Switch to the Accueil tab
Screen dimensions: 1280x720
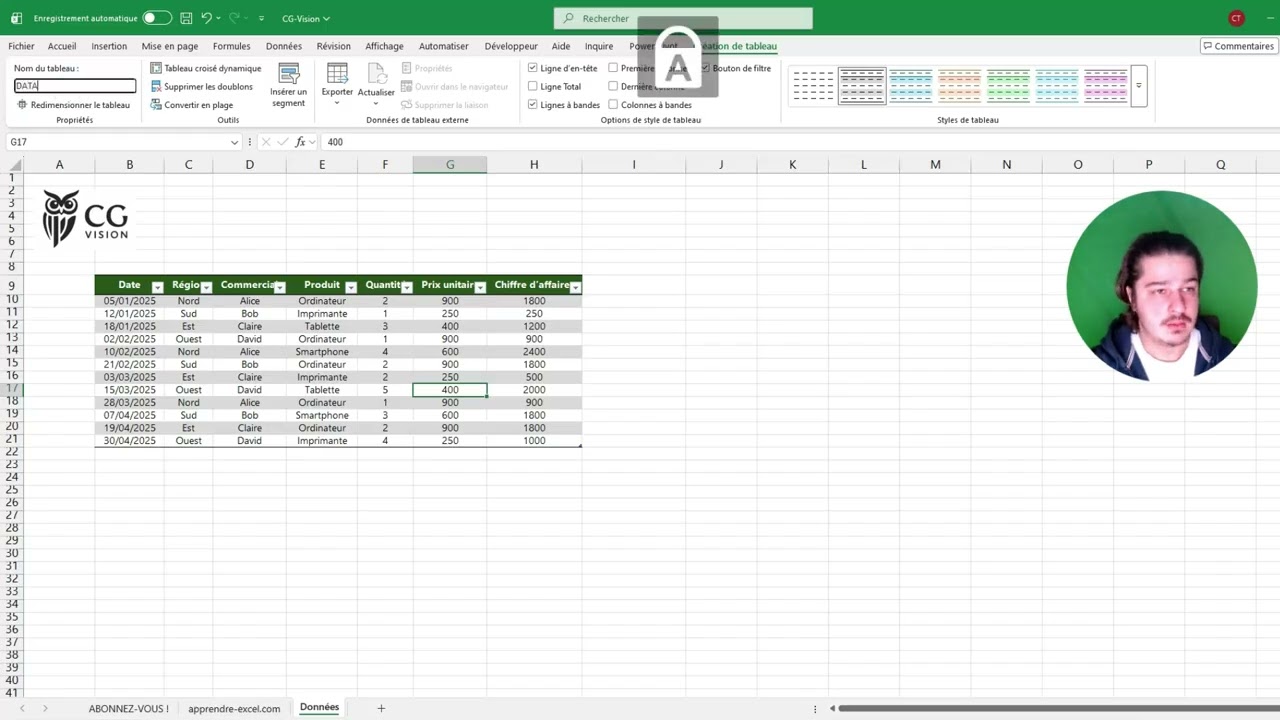[x=62, y=46]
